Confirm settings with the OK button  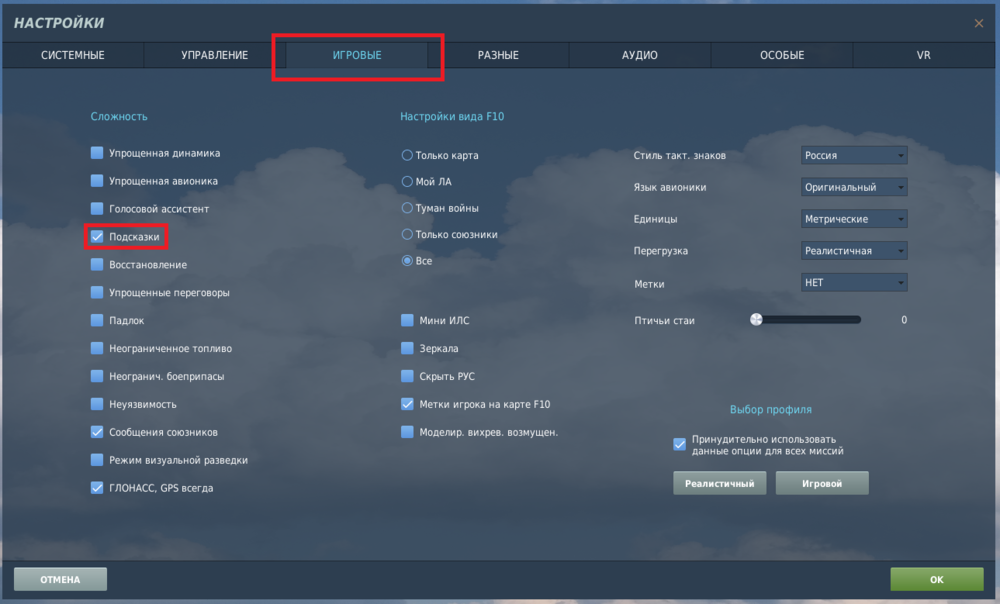[936, 579]
